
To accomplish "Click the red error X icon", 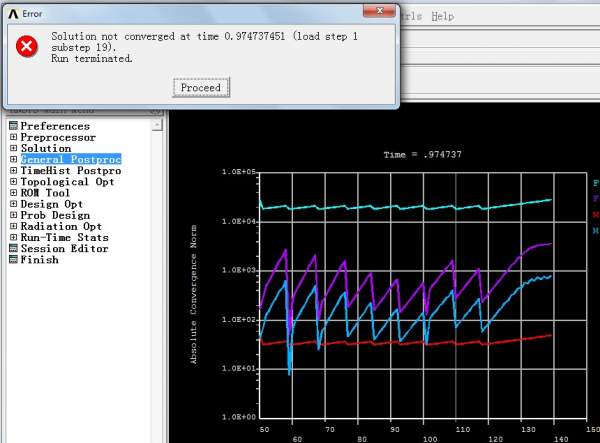I will coord(28,46).
